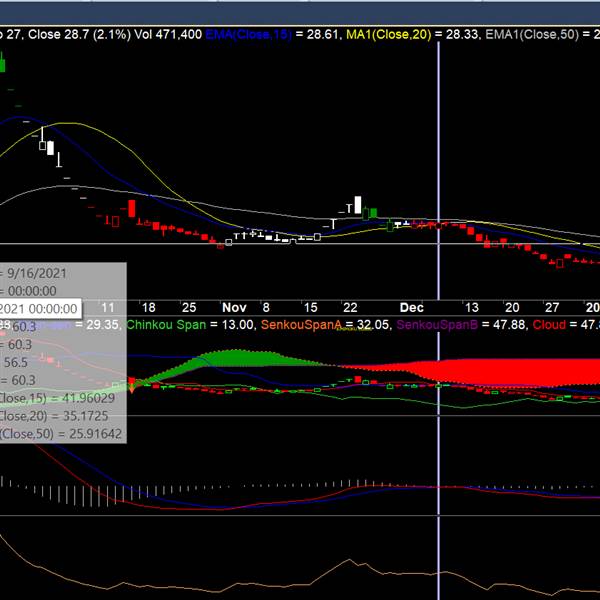Screen dimensions: 600x600
Task: Click the date axis label 8
Action: tap(266, 308)
